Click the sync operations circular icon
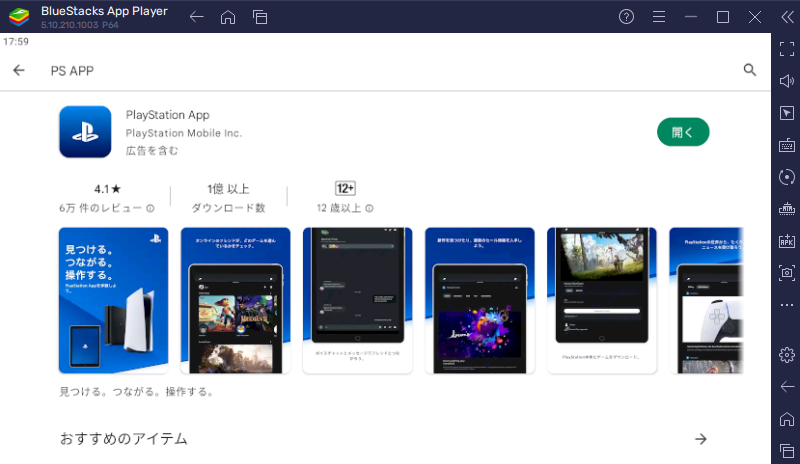 [787, 177]
